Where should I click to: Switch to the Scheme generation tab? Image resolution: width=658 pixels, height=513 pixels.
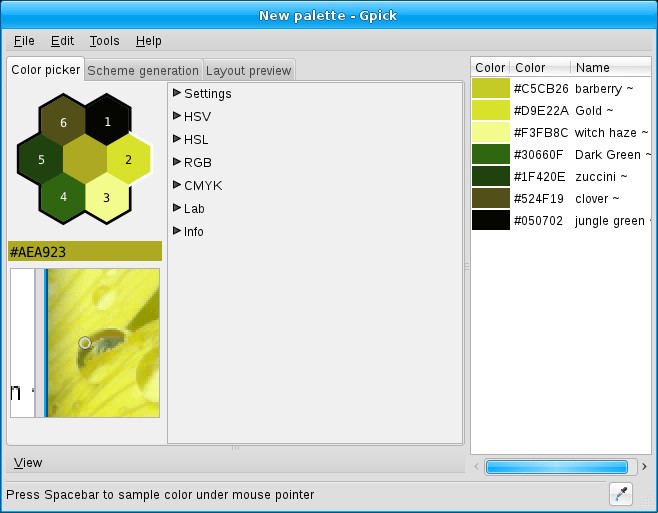[143, 70]
